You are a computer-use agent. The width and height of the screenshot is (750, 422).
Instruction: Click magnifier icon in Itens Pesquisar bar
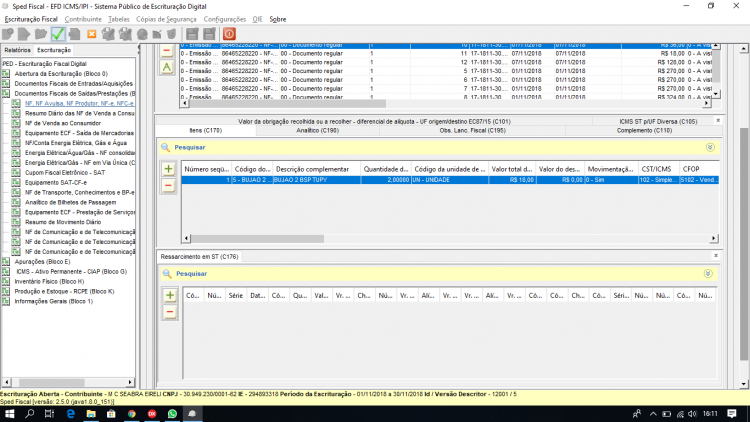point(165,147)
